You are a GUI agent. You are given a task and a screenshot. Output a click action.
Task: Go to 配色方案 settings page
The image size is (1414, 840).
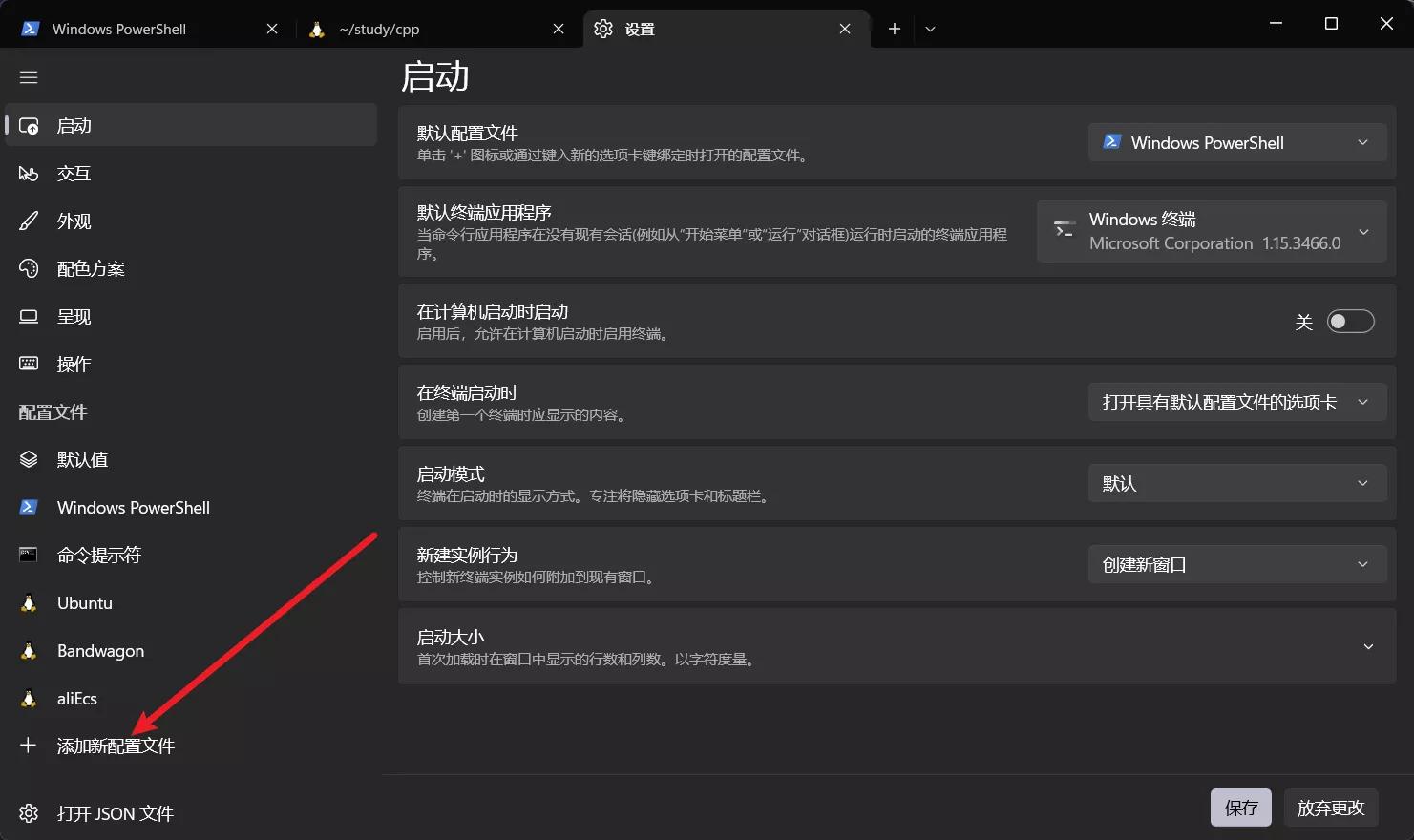point(191,268)
